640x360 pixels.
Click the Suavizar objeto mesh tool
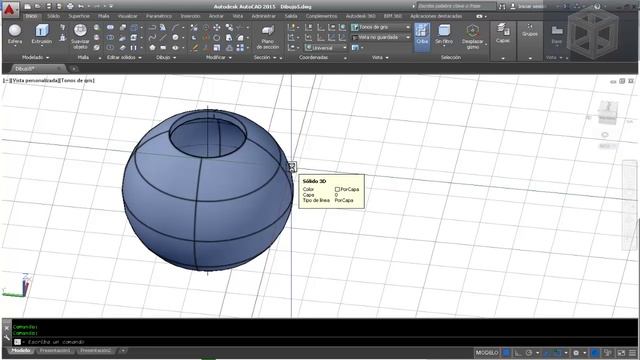pyautogui.click(x=80, y=37)
